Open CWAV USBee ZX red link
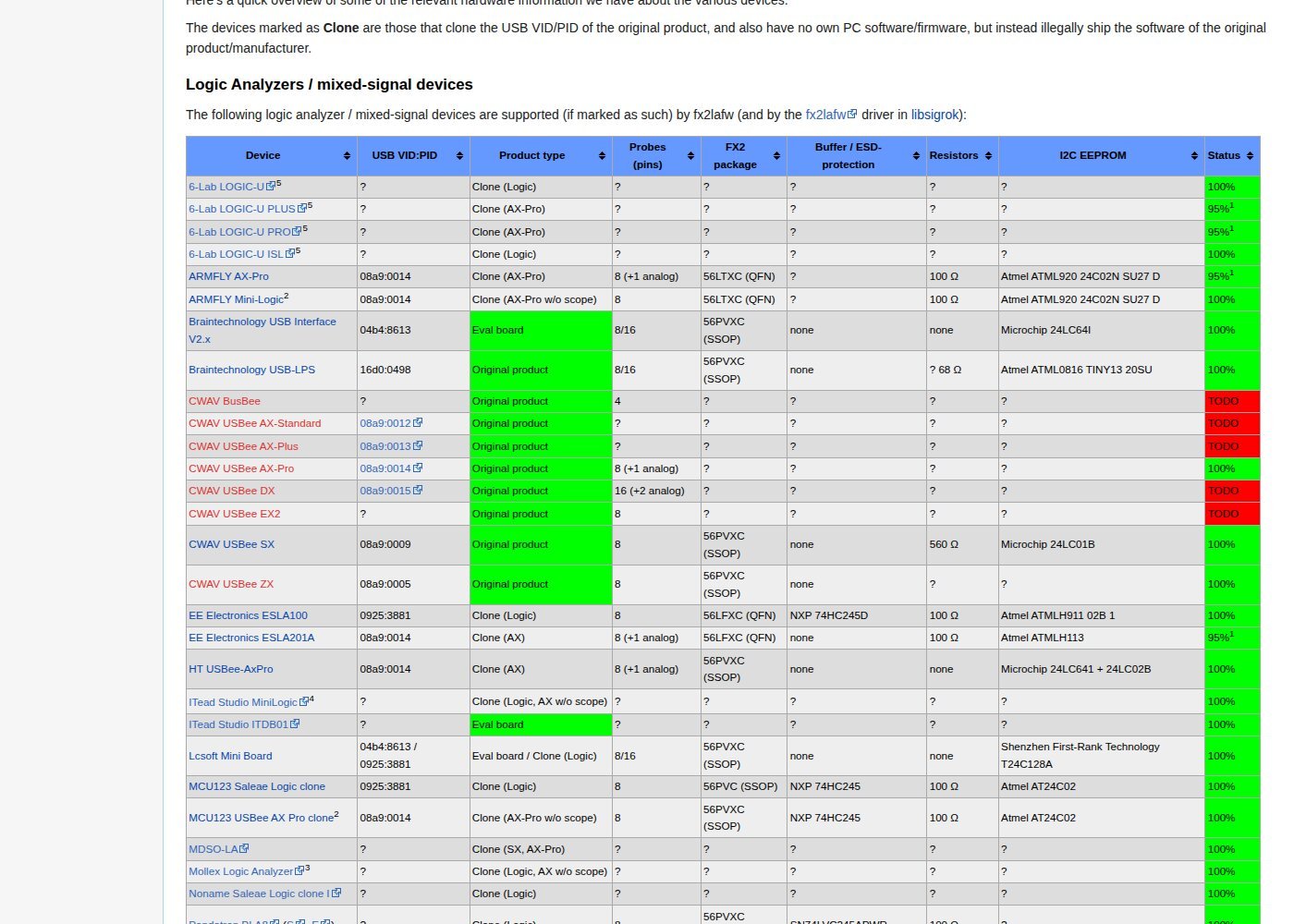The width and height of the screenshot is (1294, 924). tap(231, 584)
